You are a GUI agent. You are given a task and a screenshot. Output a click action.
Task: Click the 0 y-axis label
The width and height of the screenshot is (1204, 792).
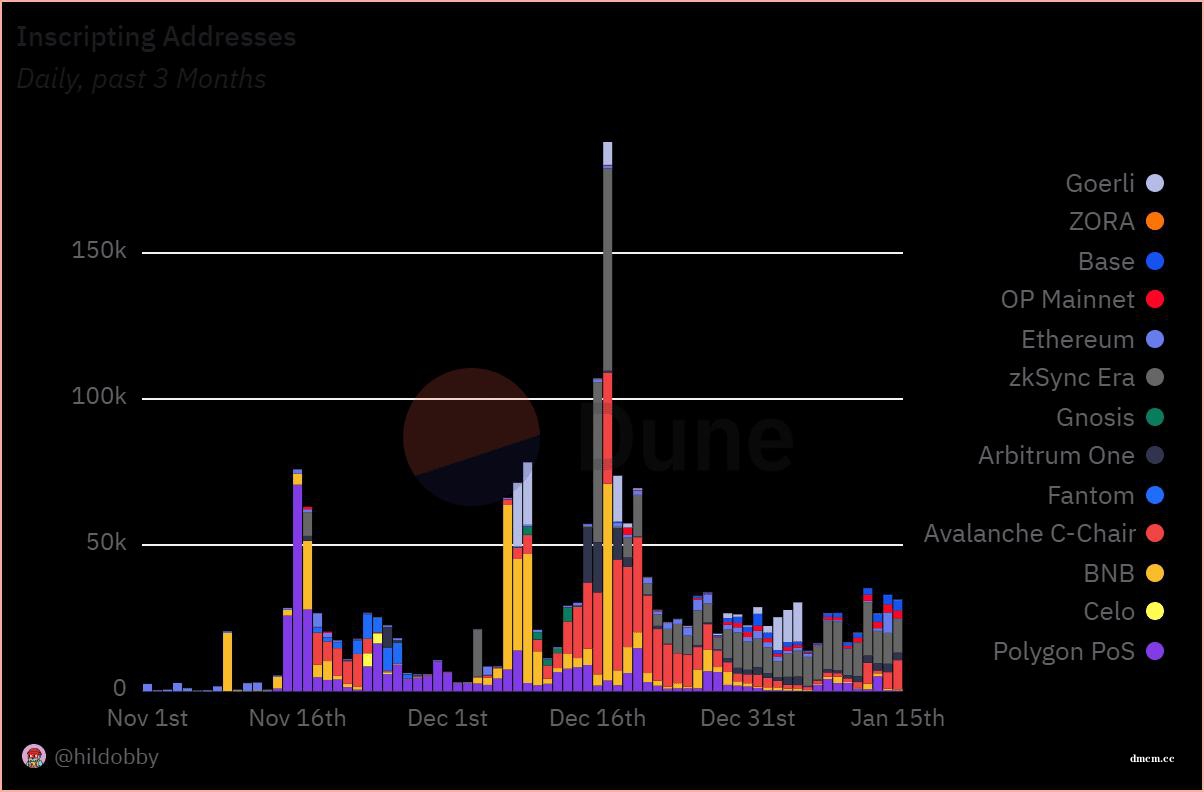coord(120,688)
